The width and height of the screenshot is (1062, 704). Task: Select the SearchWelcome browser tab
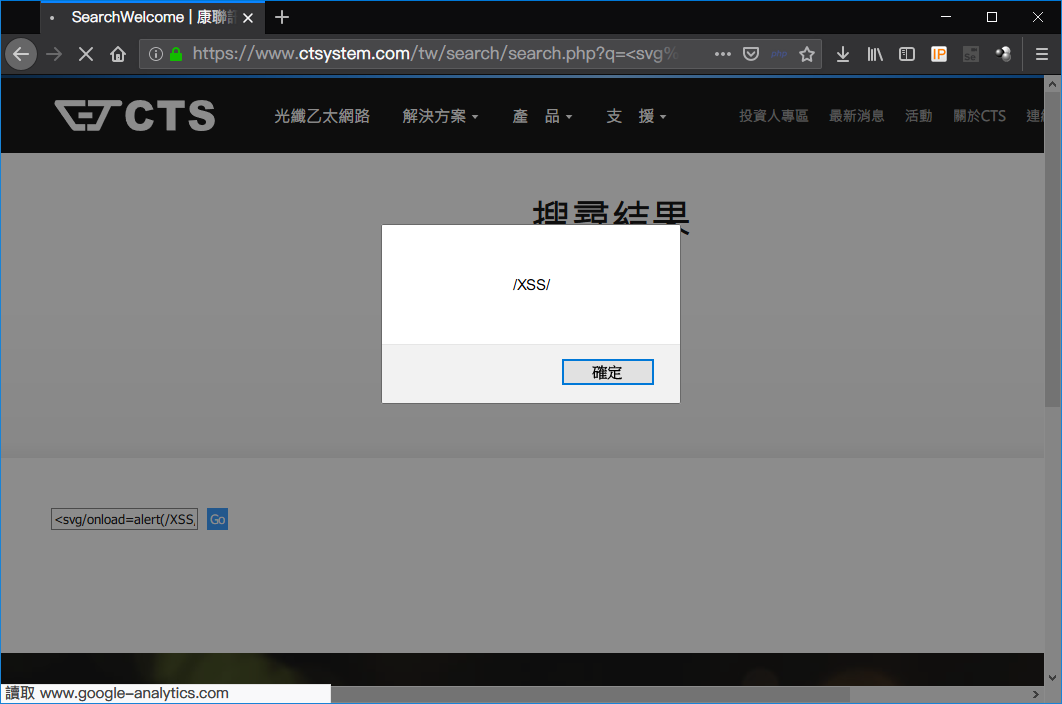[x=152, y=18]
